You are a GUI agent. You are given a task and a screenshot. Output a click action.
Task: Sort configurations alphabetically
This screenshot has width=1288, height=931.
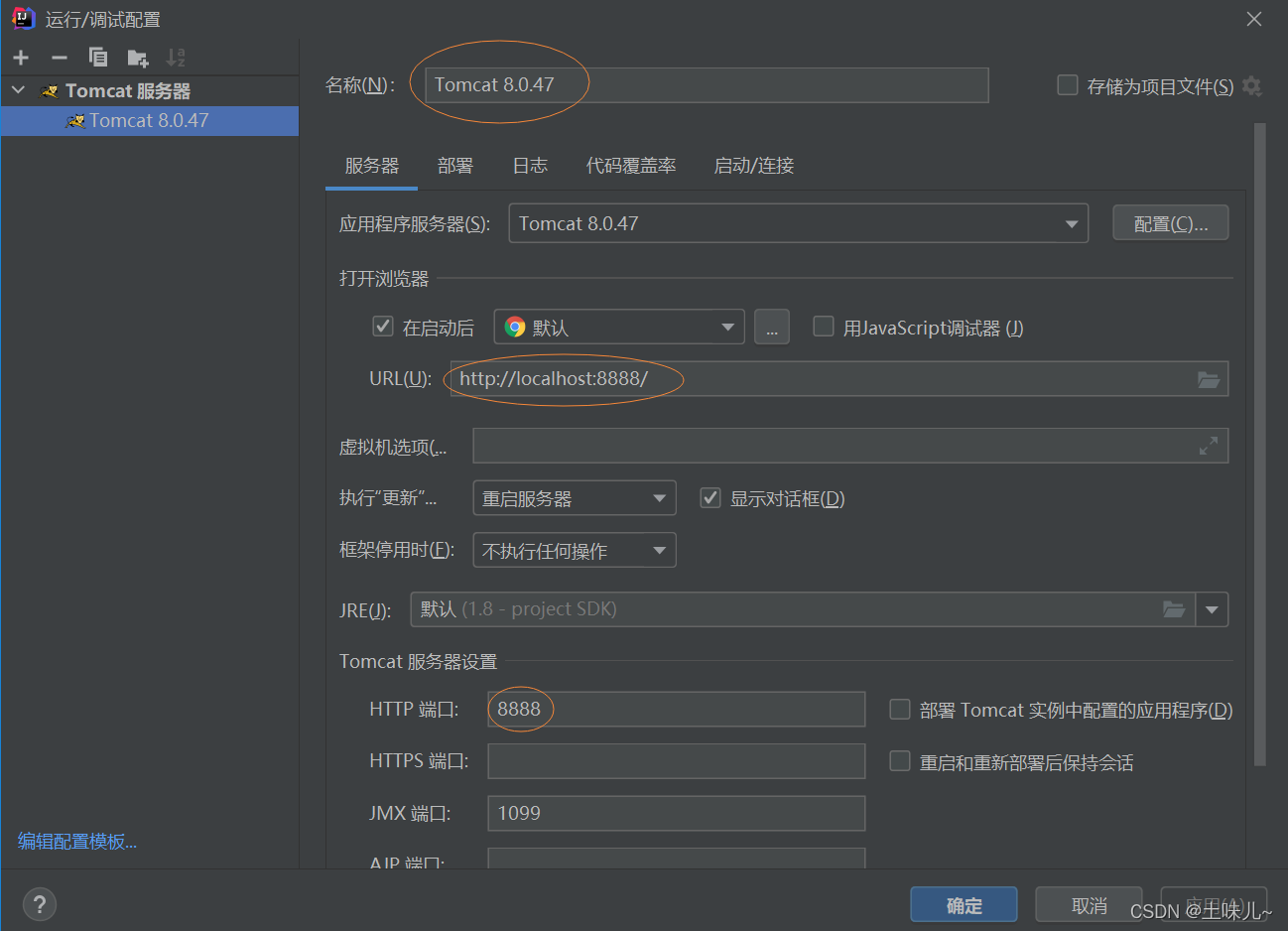pyautogui.click(x=176, y=58)
